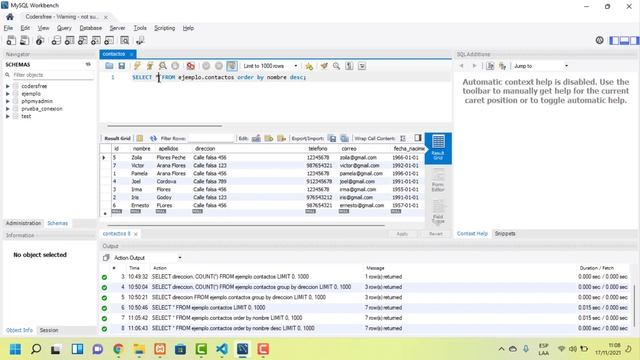Expand the phpmyadmin schema
This screenshot has width=640, height=360.
coord(8,101)
